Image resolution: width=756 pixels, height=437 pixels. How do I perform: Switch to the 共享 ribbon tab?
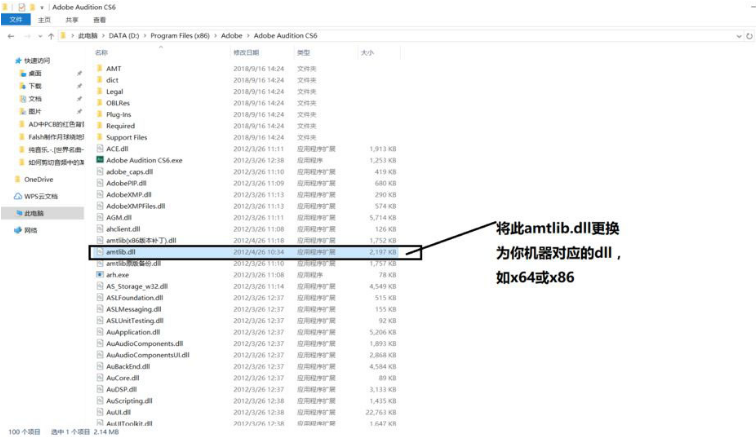pyautogui.click(x=72, y=20)
